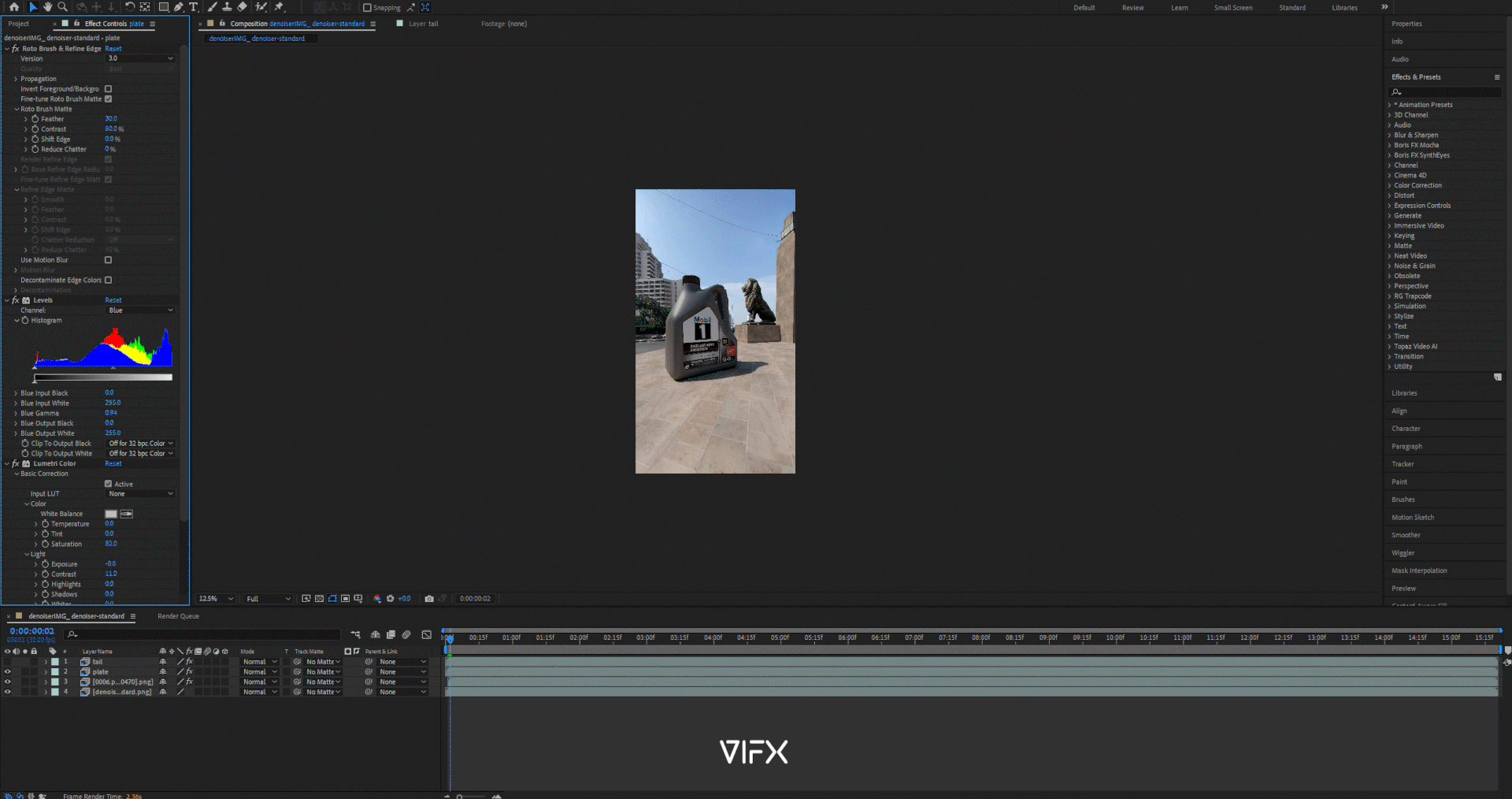Check Invert Foreground/Background

coord(109,89)
